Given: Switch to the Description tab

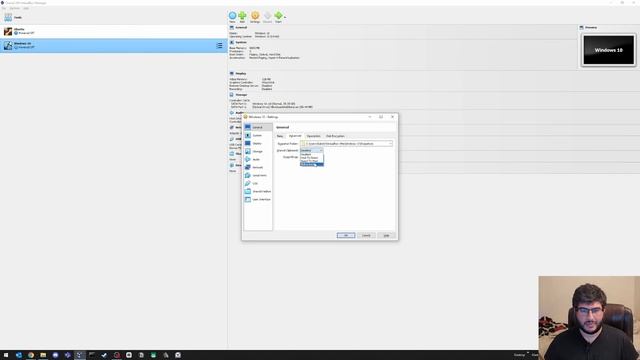Looking at the screenshot, I should coord(313,136).
